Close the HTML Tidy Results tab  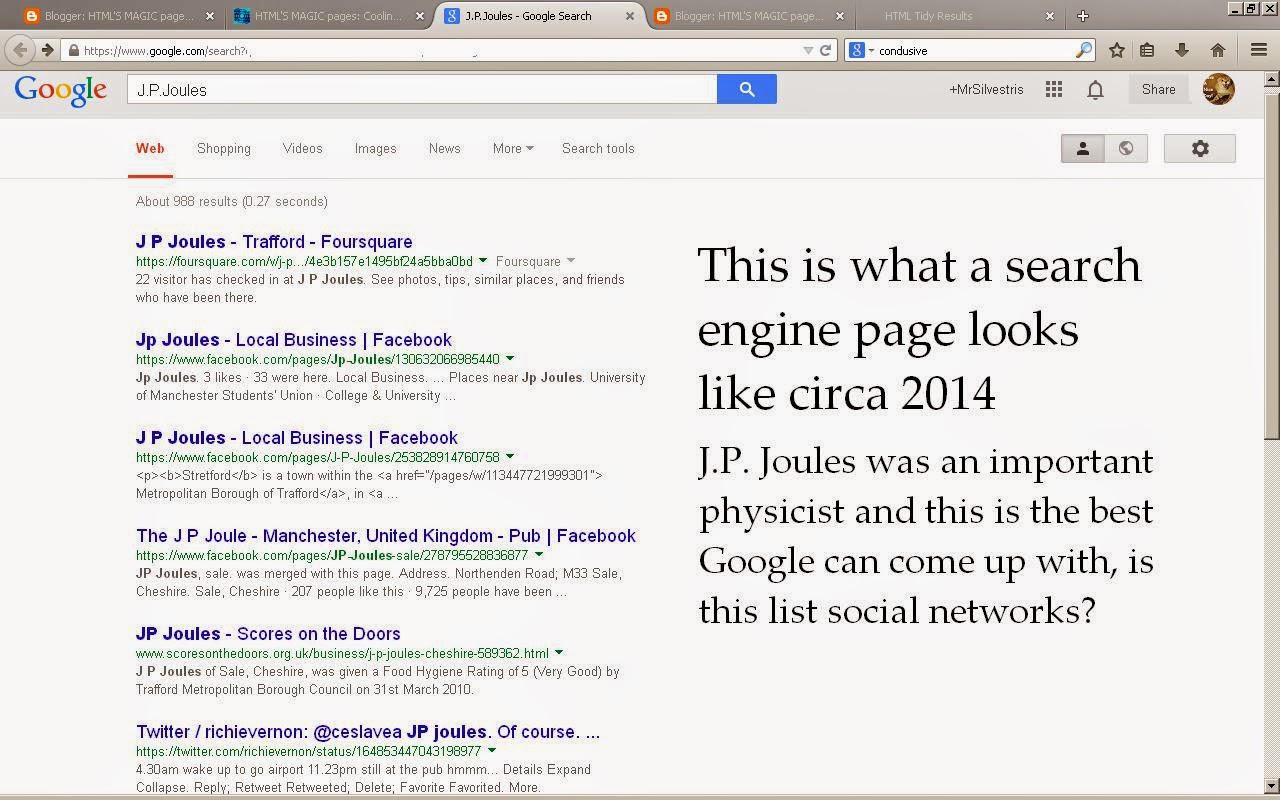tap(1050, 16)
